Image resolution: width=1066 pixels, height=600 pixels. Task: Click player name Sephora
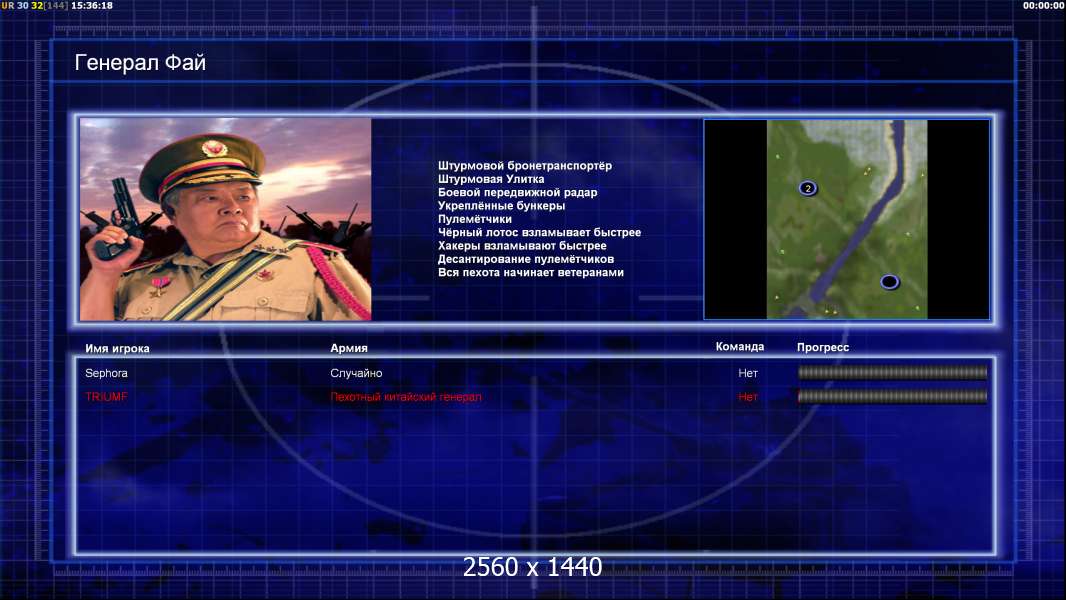point(106,373)
